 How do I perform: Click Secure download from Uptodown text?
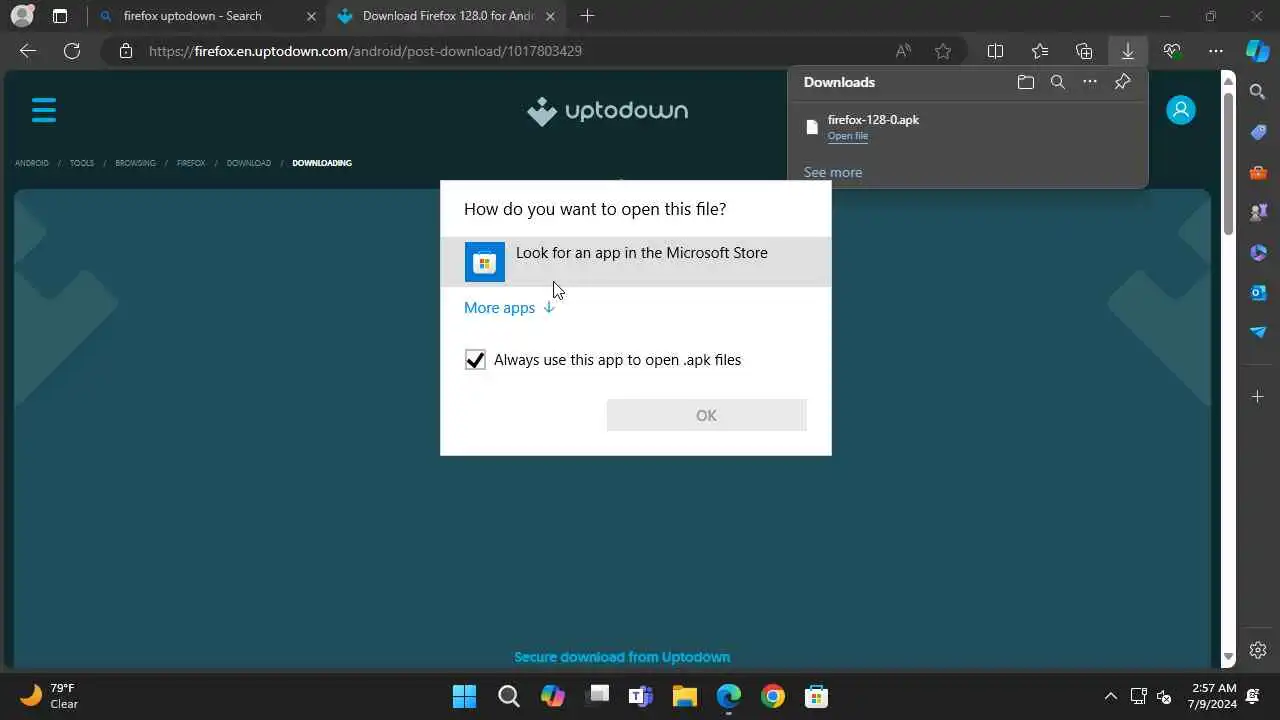[622, 657]
